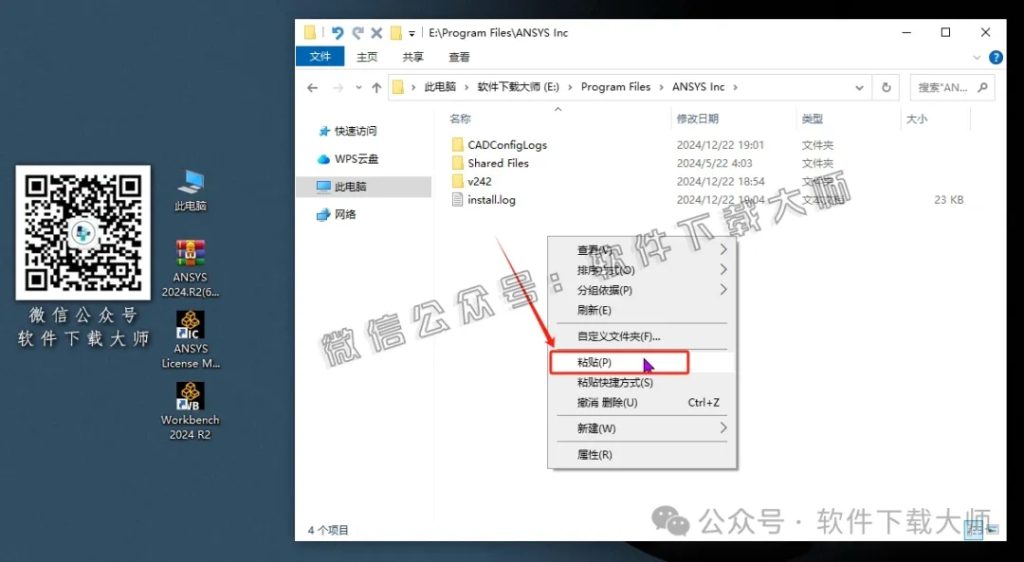The image size is (1024, 562).
Task: Open the quick access toolbar customize arrow
Action: (x=411, y=33)
